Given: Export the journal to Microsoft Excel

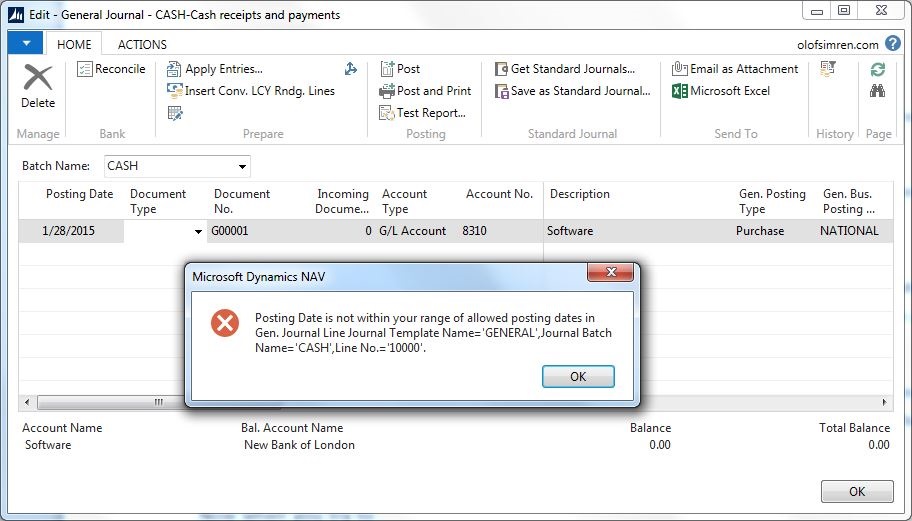Looking at the screenshot, I should tap(721, 91).
